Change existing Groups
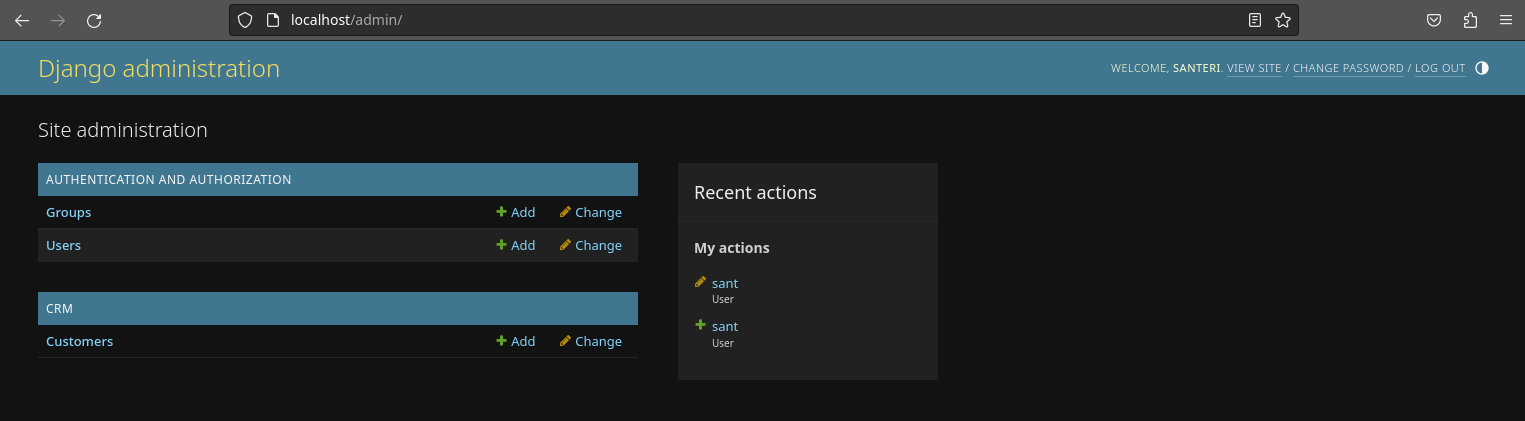 coord(591,212)
